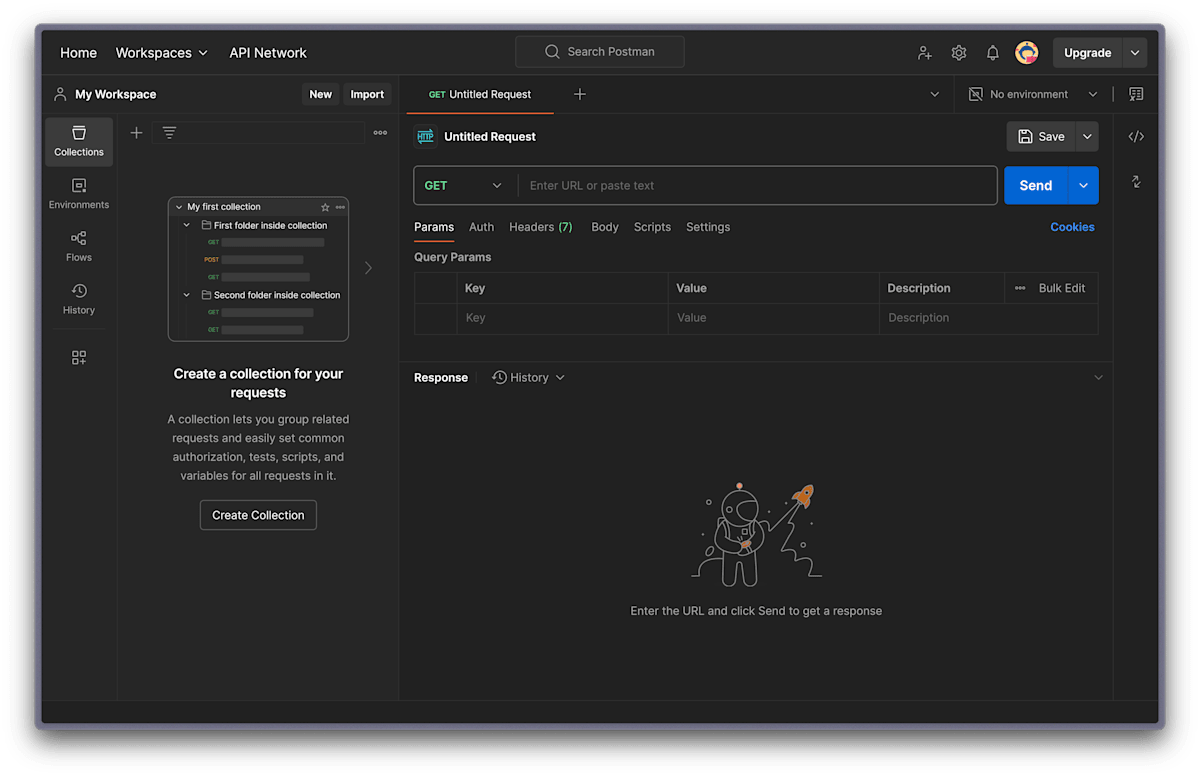Open the notifications bell
Image resolution: width=1200 pixels, height=776 pixels.
point(993,53)
